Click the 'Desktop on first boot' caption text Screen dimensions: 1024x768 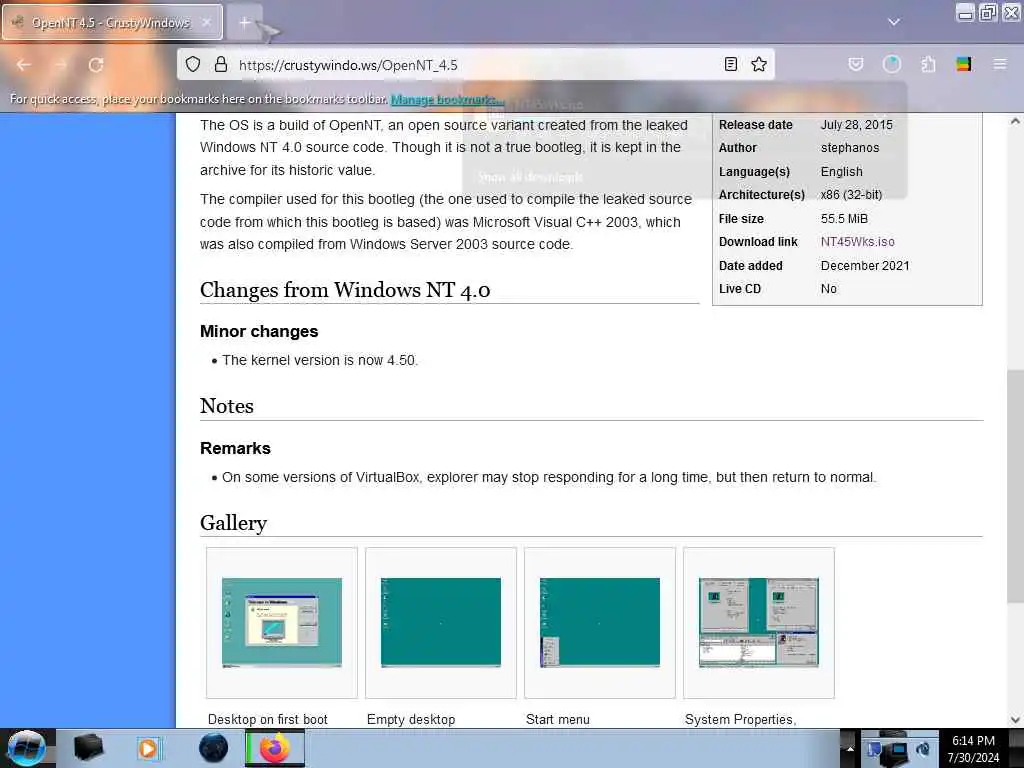click(x=267, y=719)
